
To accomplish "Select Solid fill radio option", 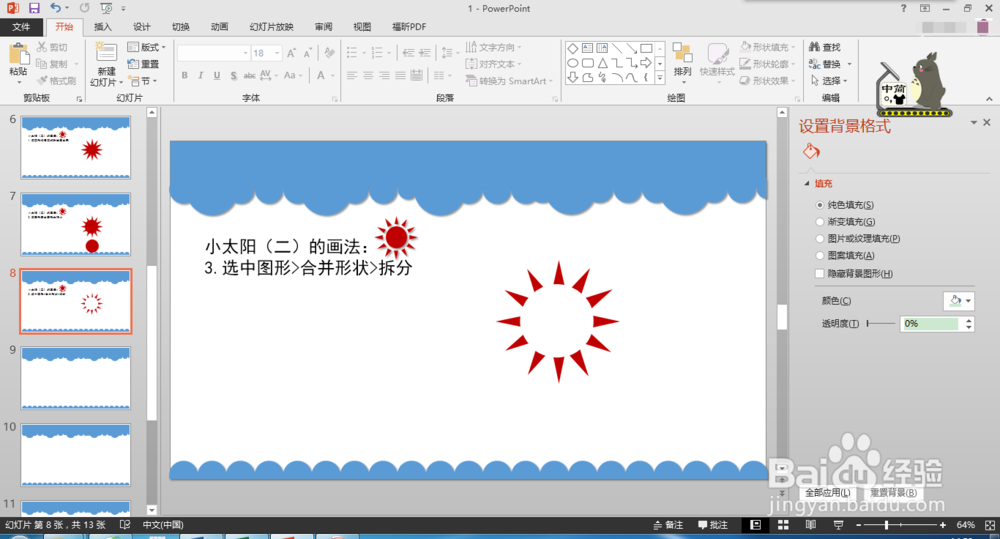I will click(x=820, y=205).
